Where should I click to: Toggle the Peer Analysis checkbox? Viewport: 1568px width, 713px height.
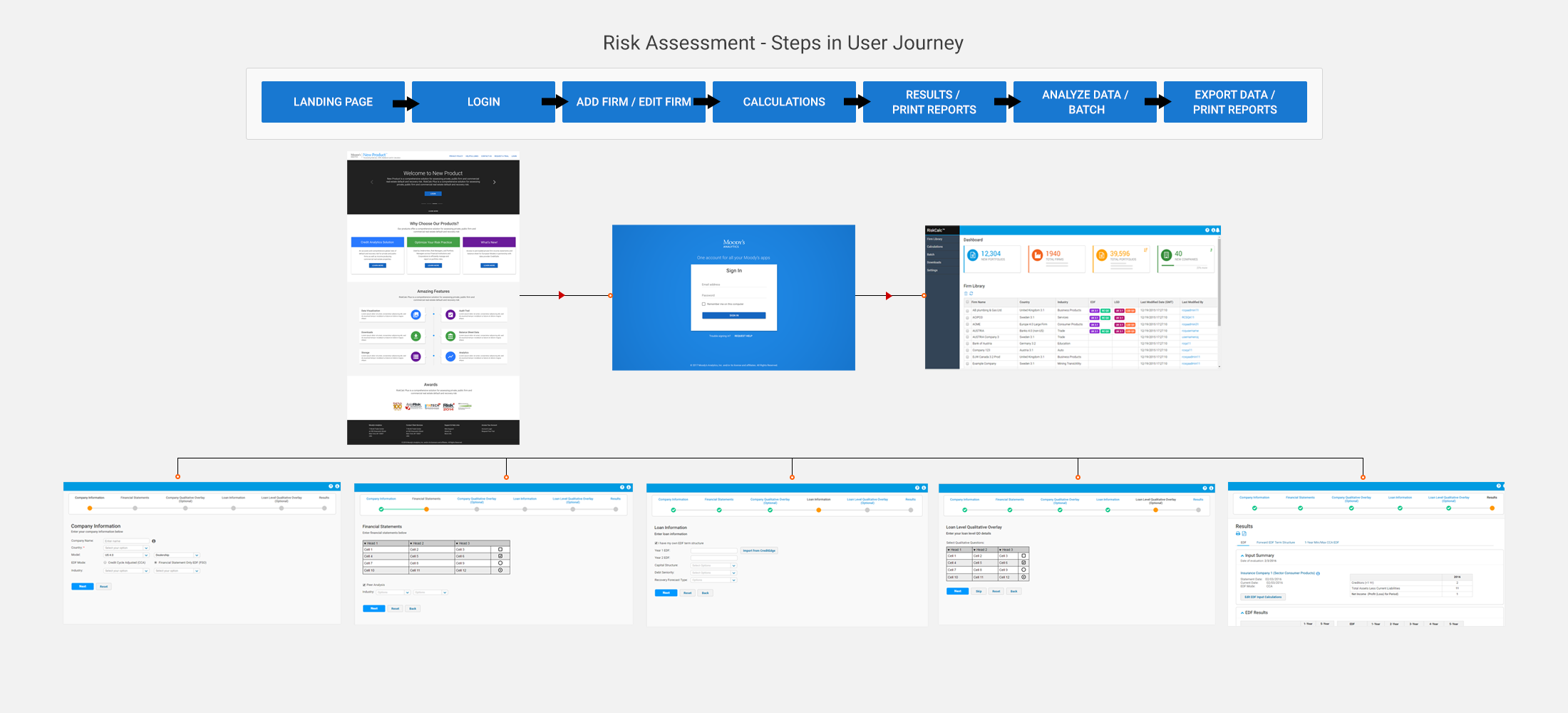click(364, 585)
